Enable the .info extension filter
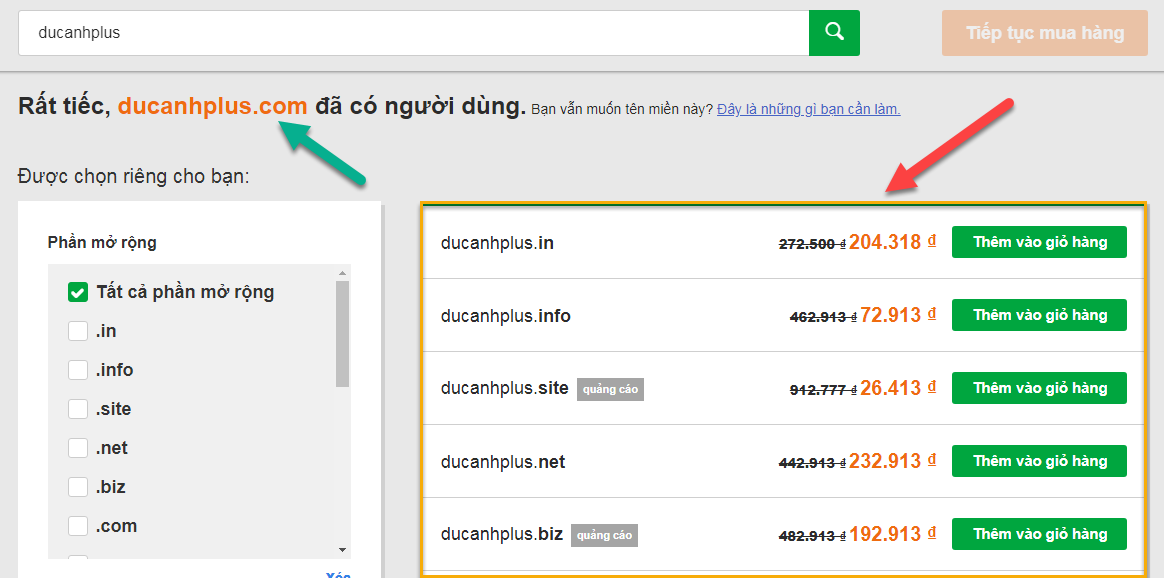Screen dimensions: 1164x578 (x=78, y=370)
